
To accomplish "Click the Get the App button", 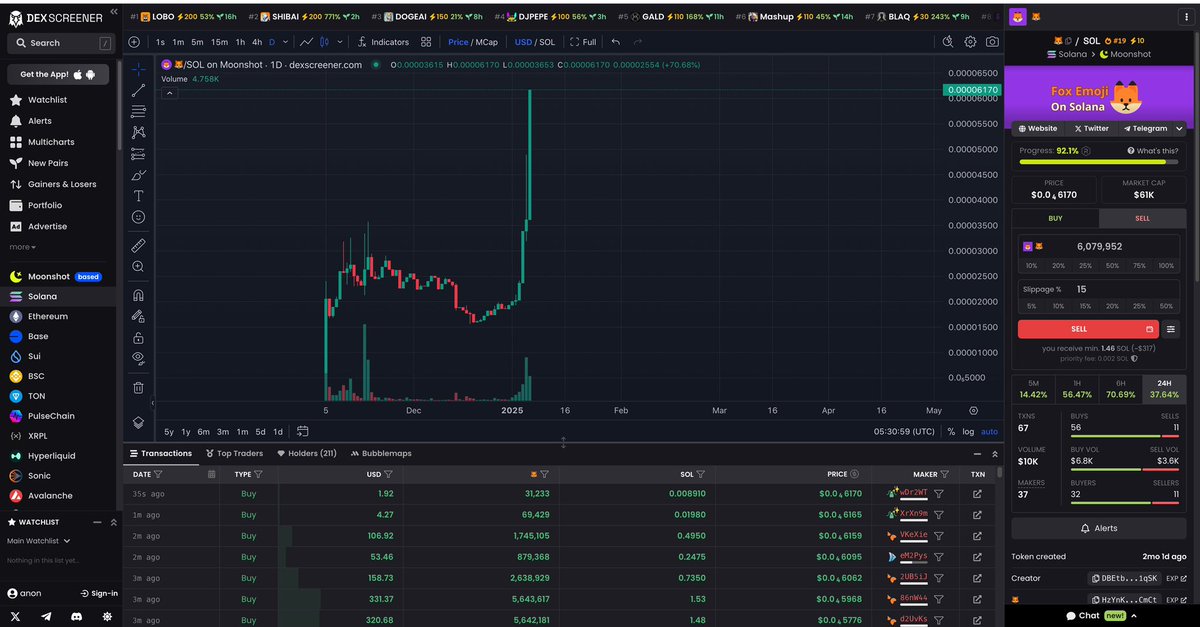I will 58,74.
